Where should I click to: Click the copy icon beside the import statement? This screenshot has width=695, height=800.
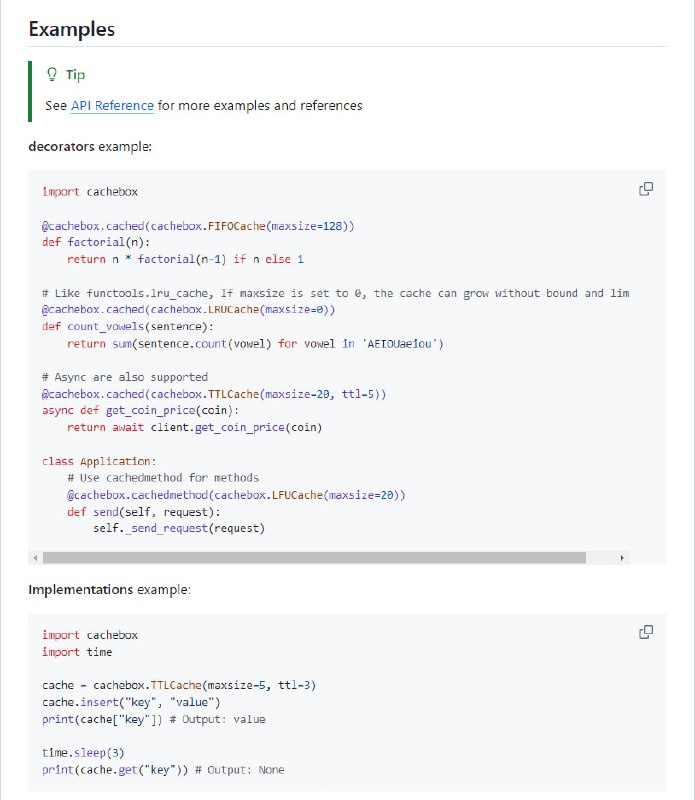click(646, 188)
